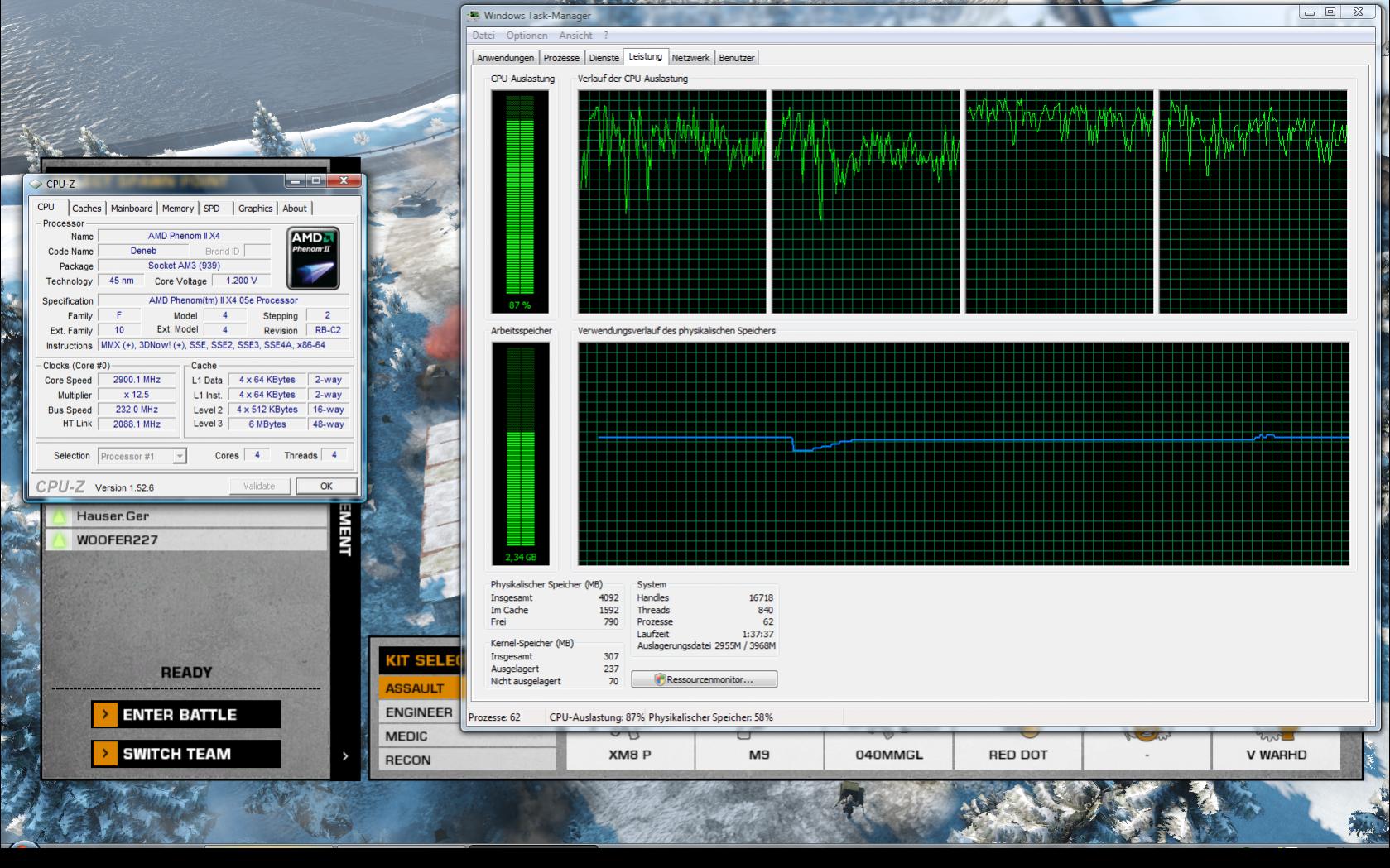This screenshot has height=868, width=1390.
Task: Click 'Physikalischer Speicher: 58%' in the status bar
Action: pos(711,717)
